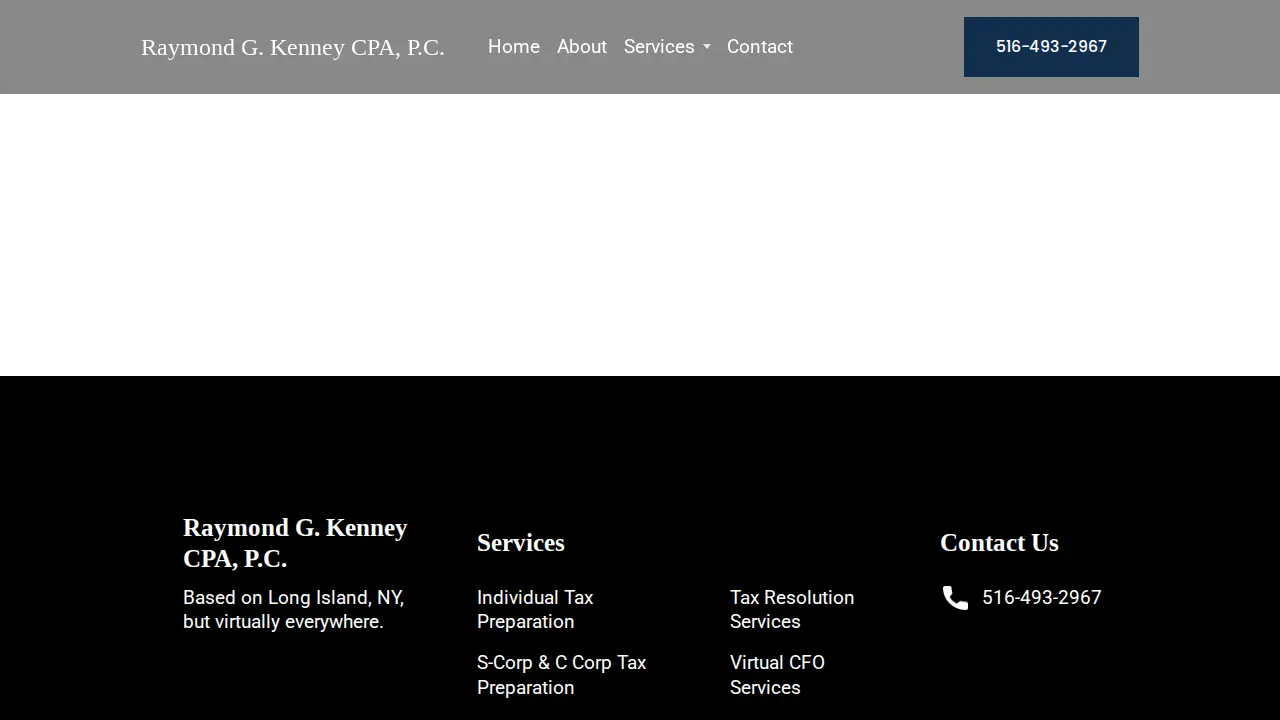The height and width of the screenshot is (720, 1280).
Task: Open the Contact page from the navbar
Action: [760, 47]
